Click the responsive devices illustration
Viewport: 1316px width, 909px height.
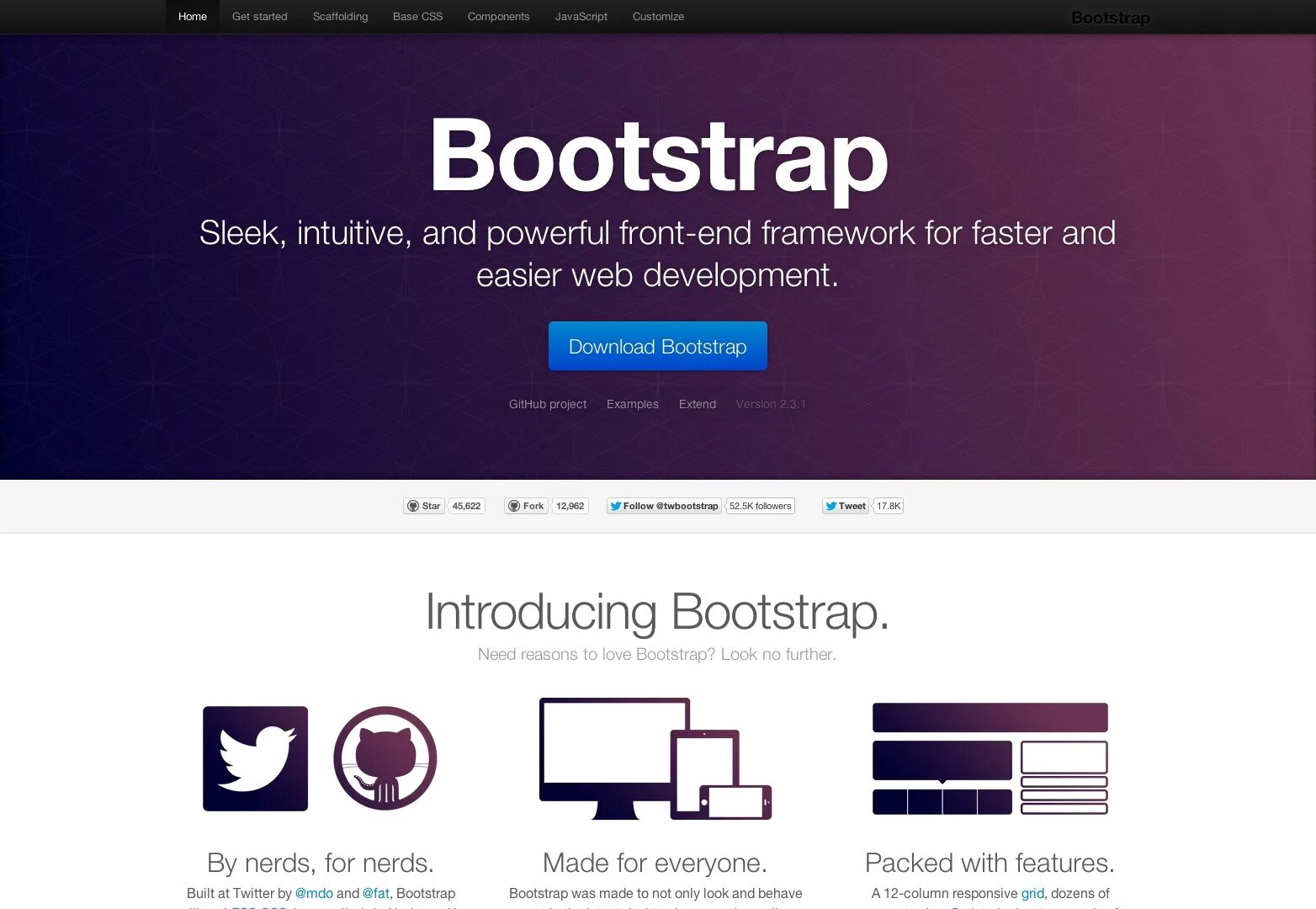655,758
